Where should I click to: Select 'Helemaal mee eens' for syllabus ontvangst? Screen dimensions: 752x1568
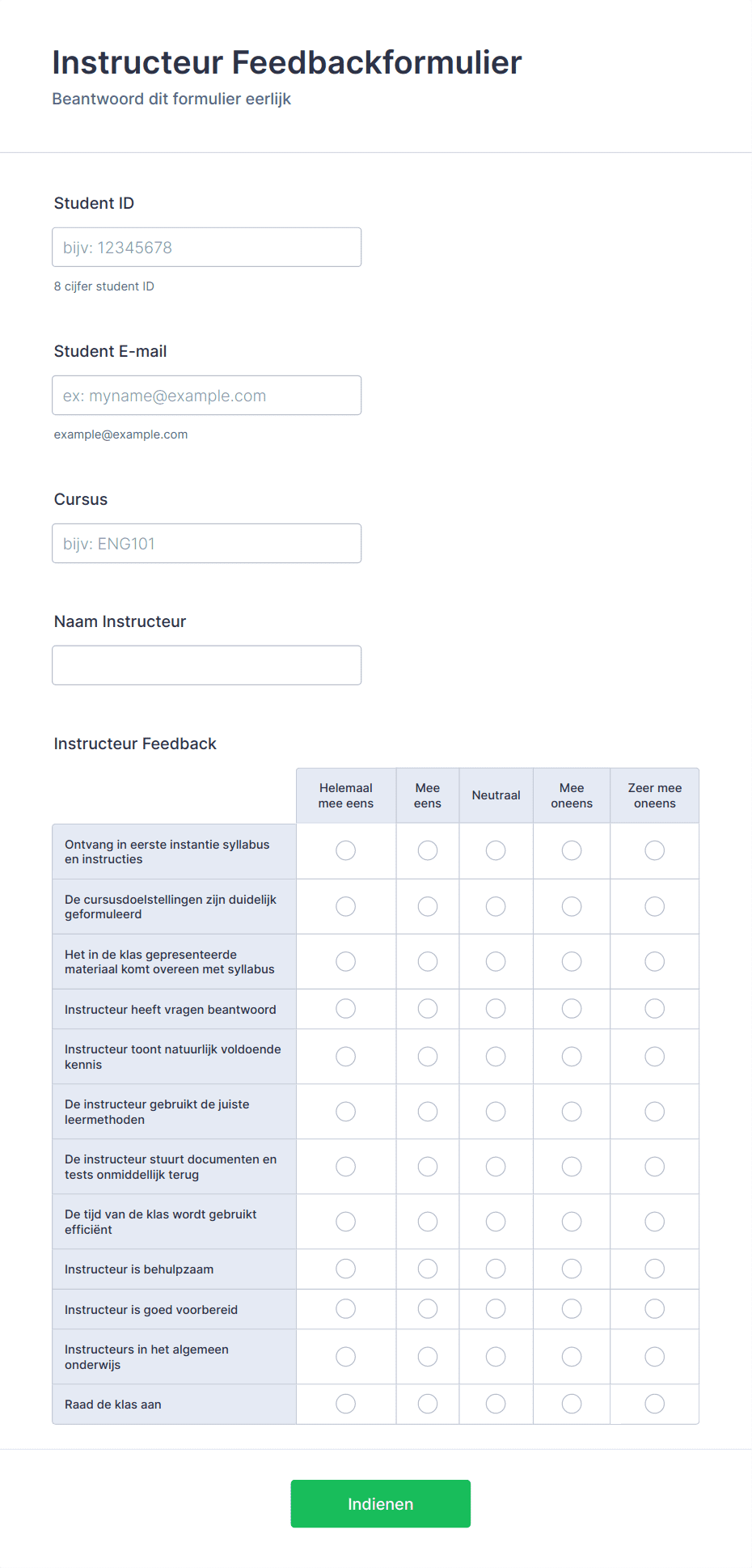point(345,850)
